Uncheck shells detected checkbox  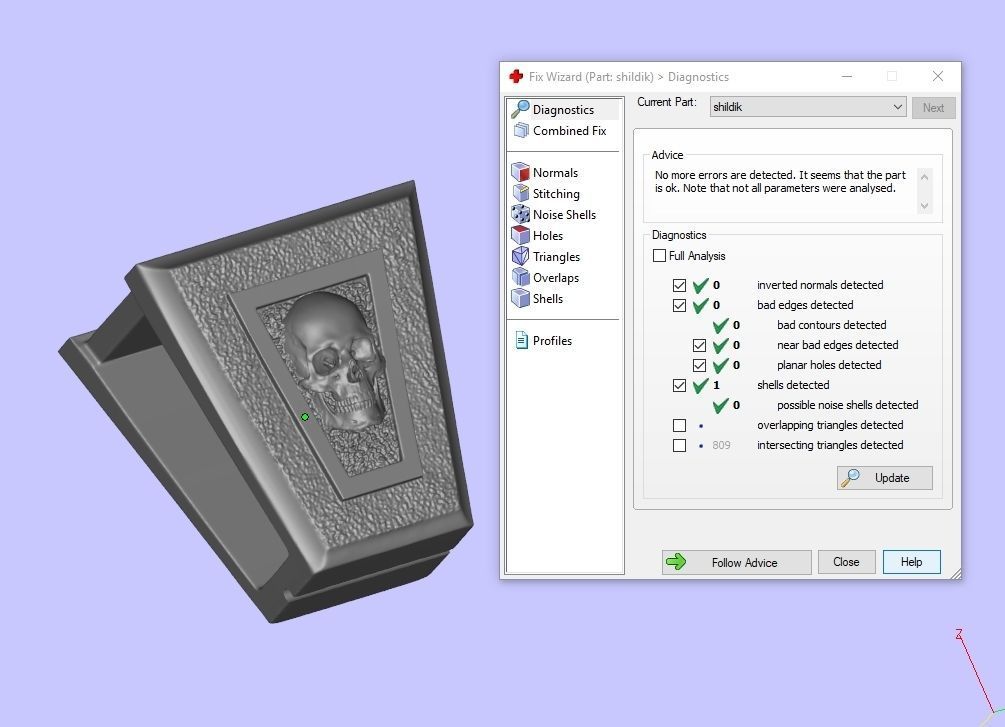point(679,385)
